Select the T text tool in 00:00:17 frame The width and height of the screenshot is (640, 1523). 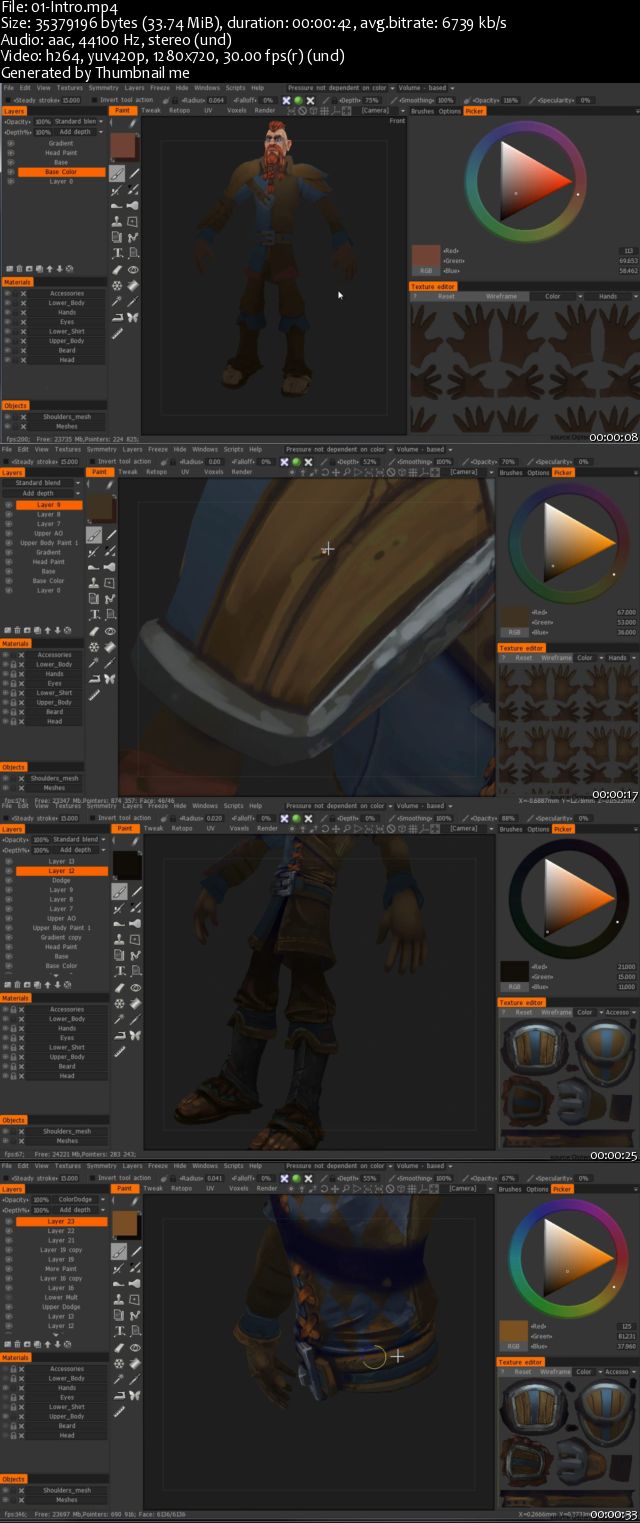pyautogui.click(x=95, y=615)
